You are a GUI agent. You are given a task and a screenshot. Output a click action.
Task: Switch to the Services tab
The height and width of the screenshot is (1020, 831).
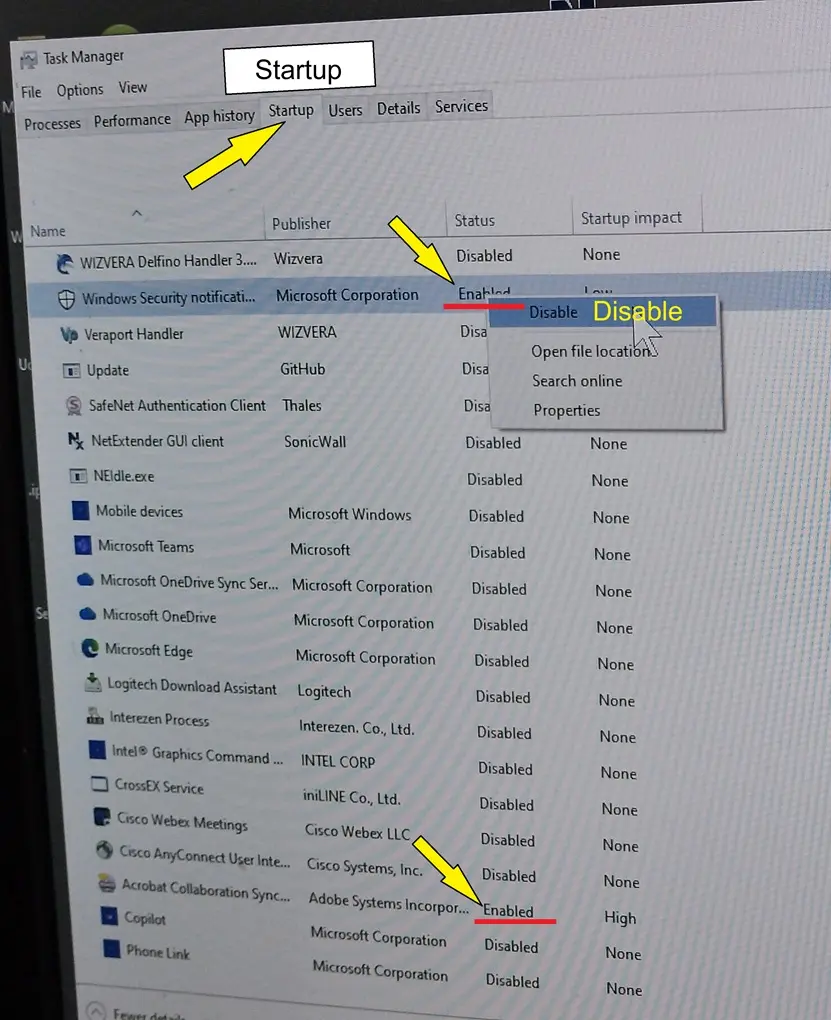[461, 106]
